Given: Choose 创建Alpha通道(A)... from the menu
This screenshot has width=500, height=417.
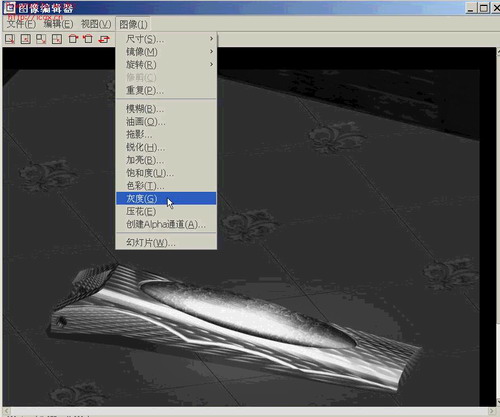Looking at the screenshot, I should click(166, 224).
